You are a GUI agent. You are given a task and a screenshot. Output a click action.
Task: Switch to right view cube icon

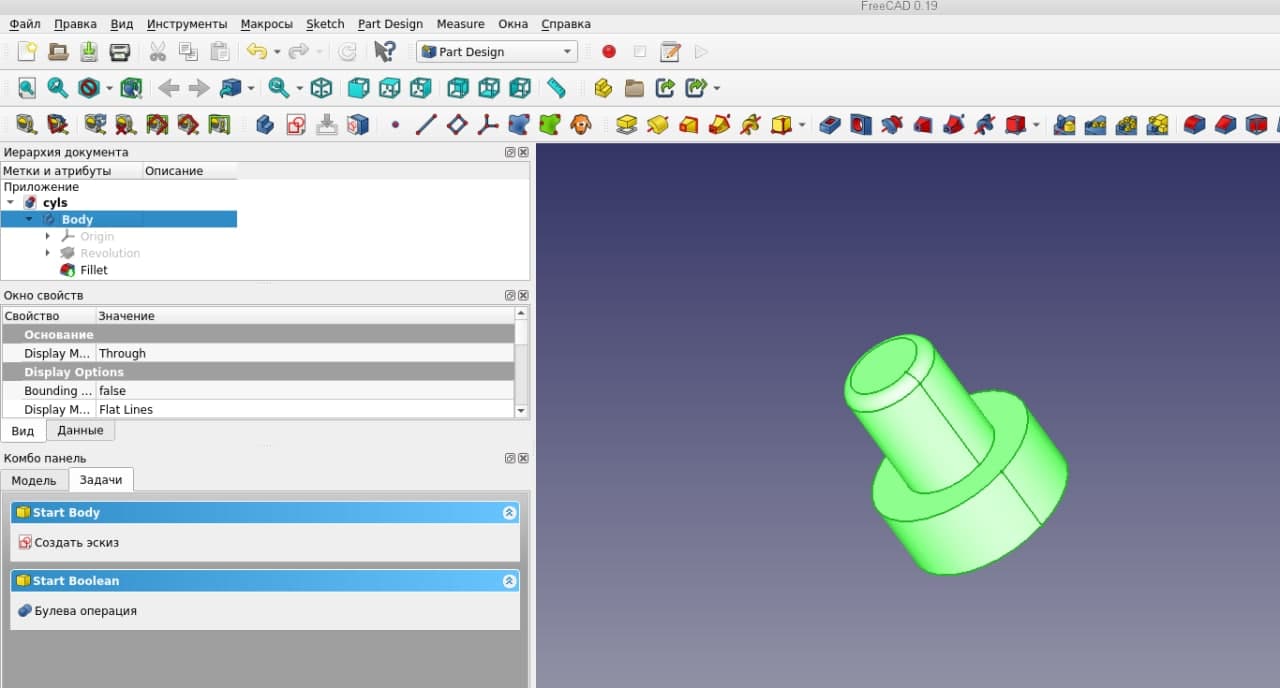click(x=420, y=88)
